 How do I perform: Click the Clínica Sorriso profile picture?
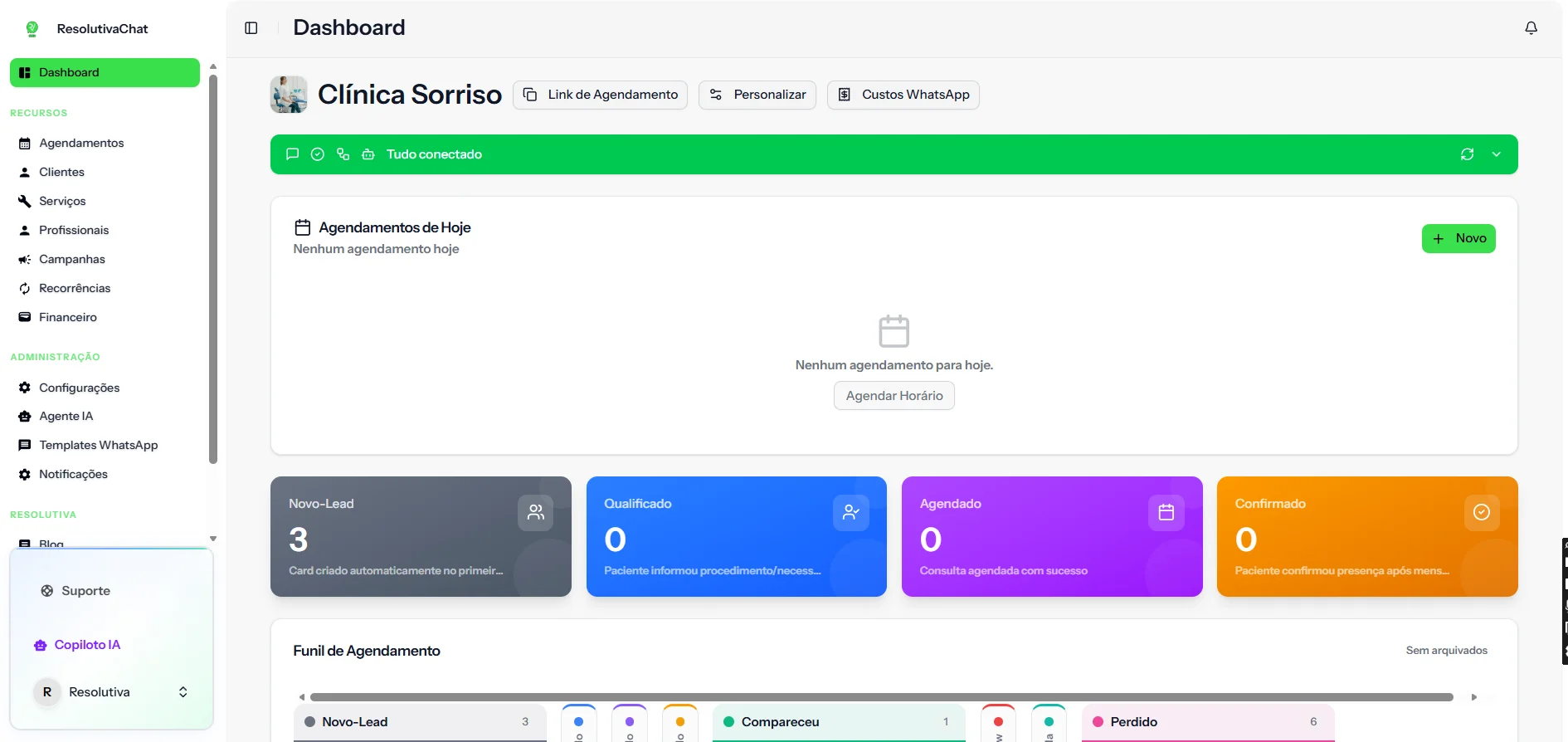289,95
